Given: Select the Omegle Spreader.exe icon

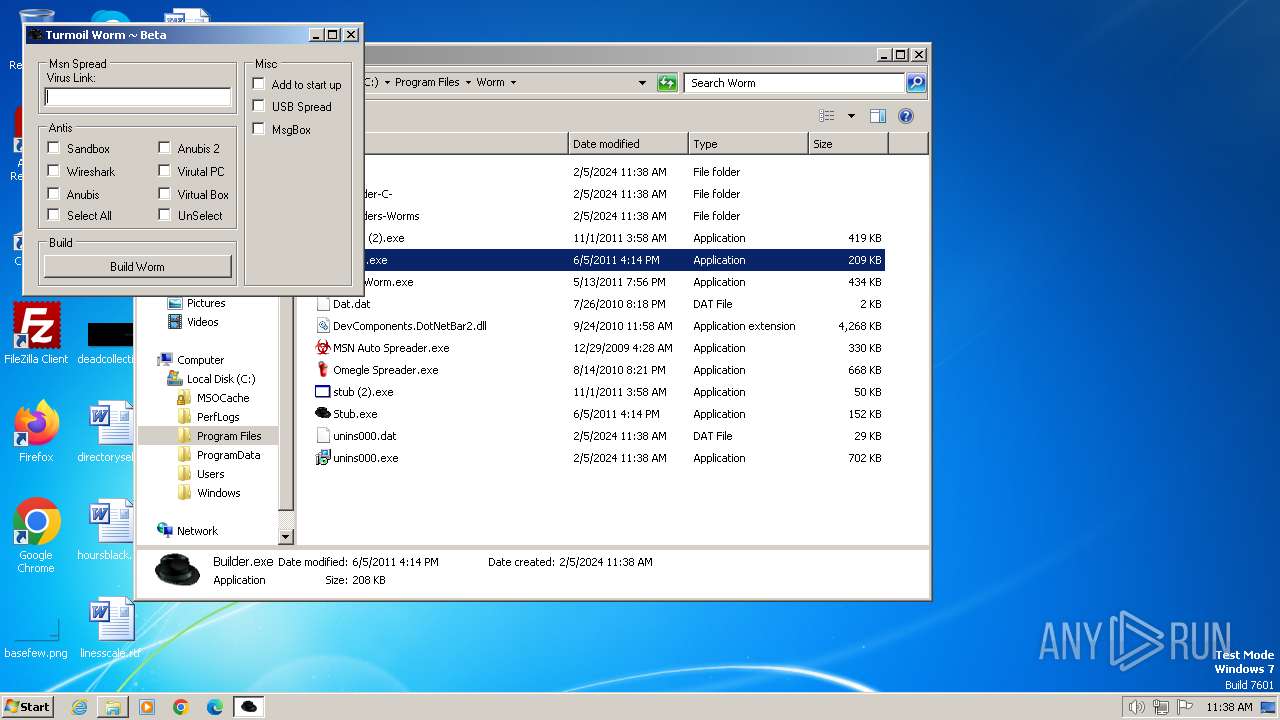Looking at the screenshot, I should [x=323, y=370].
